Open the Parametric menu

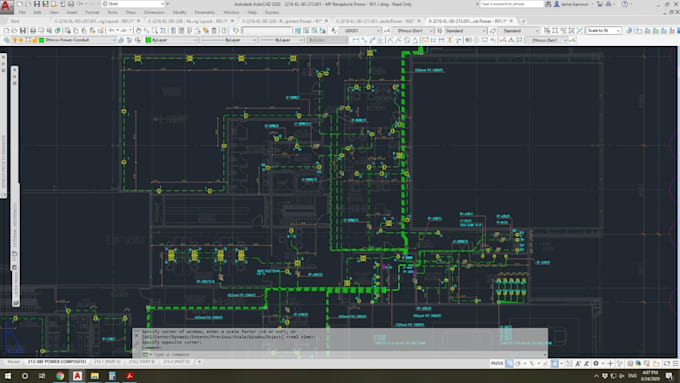pos(205,13)
